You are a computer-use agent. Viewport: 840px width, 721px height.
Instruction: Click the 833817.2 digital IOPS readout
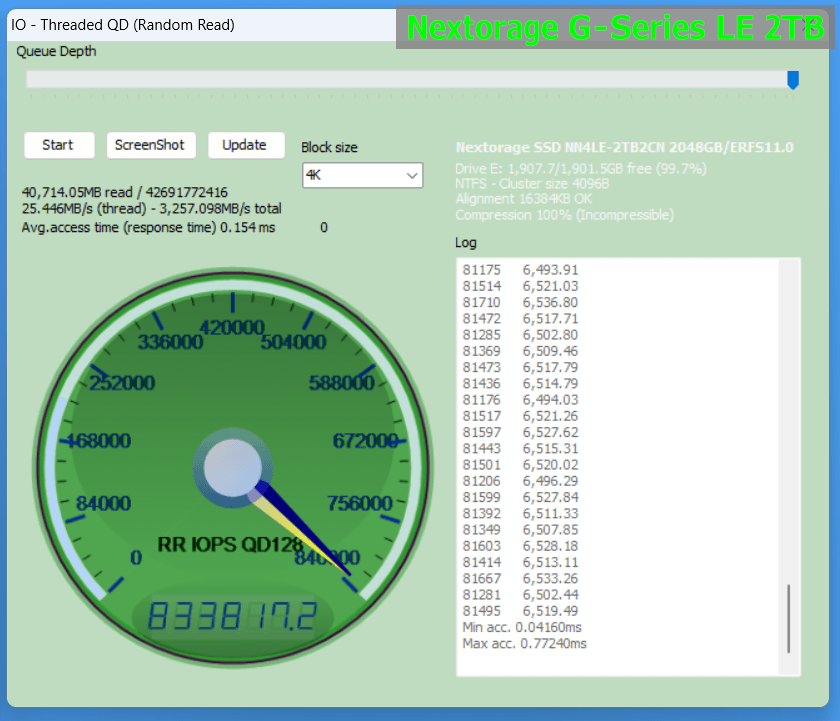click(x=232, y=616)
